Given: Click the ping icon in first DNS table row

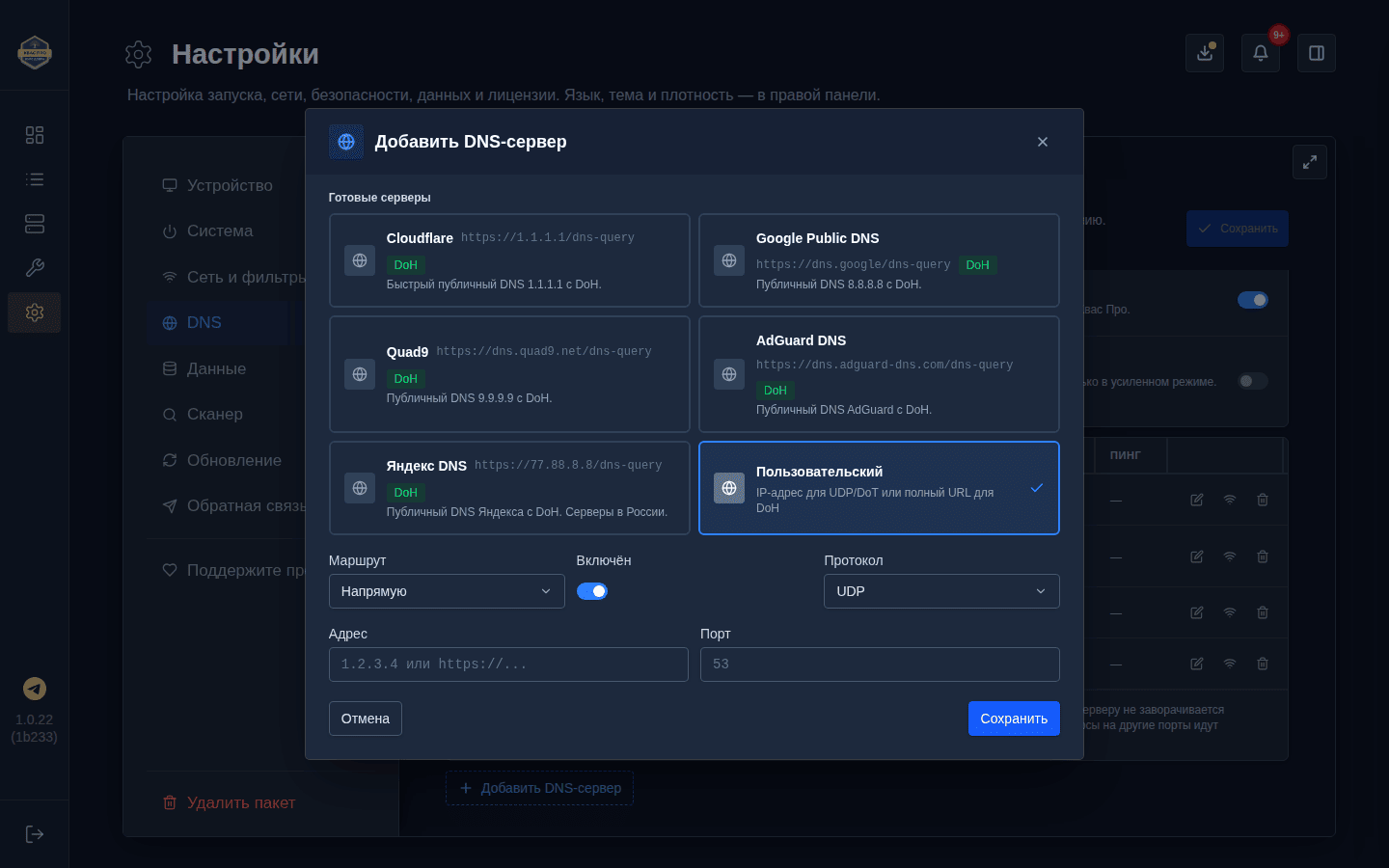Looking at the screenshot, I should coord(1230,500).
